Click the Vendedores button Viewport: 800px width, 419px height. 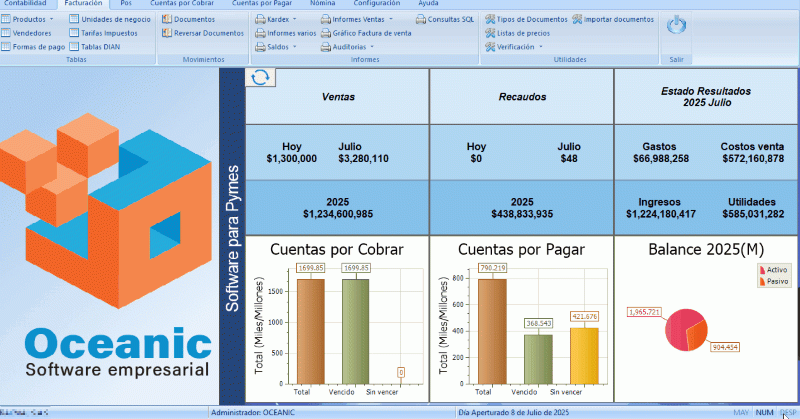click(x=30, y=33)
